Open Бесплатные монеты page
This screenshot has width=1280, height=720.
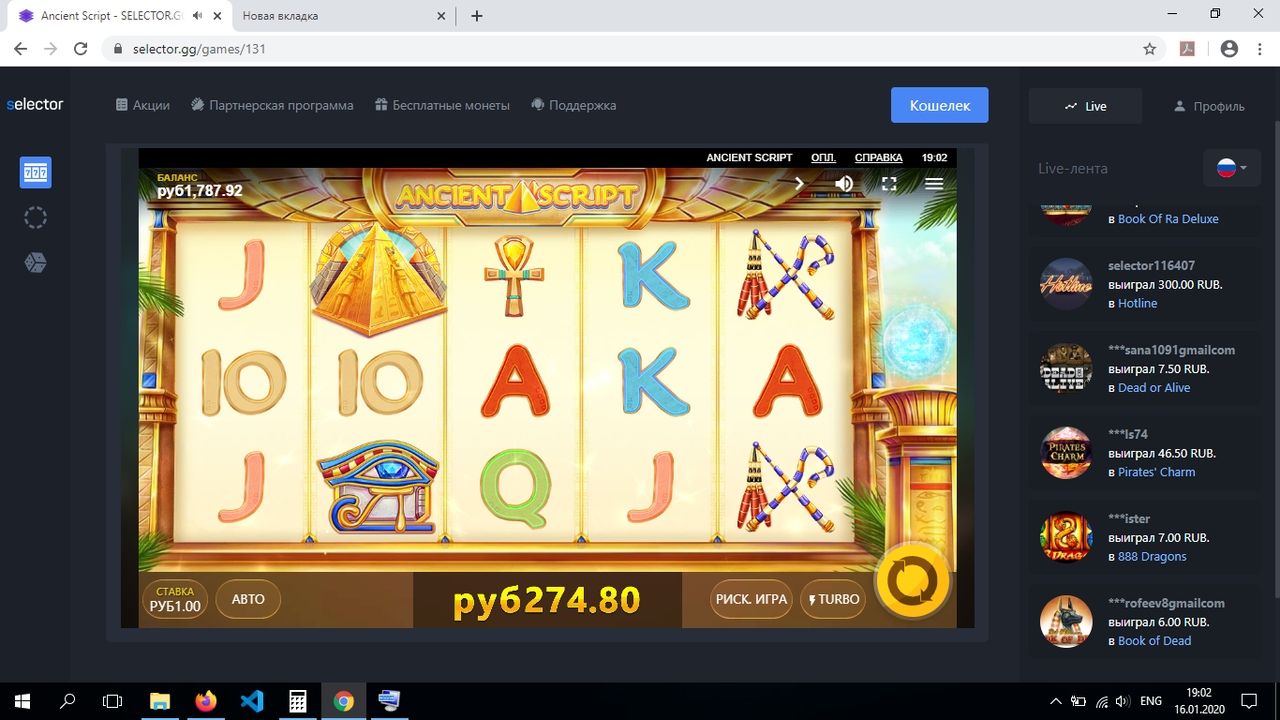(x=442, y=105)
